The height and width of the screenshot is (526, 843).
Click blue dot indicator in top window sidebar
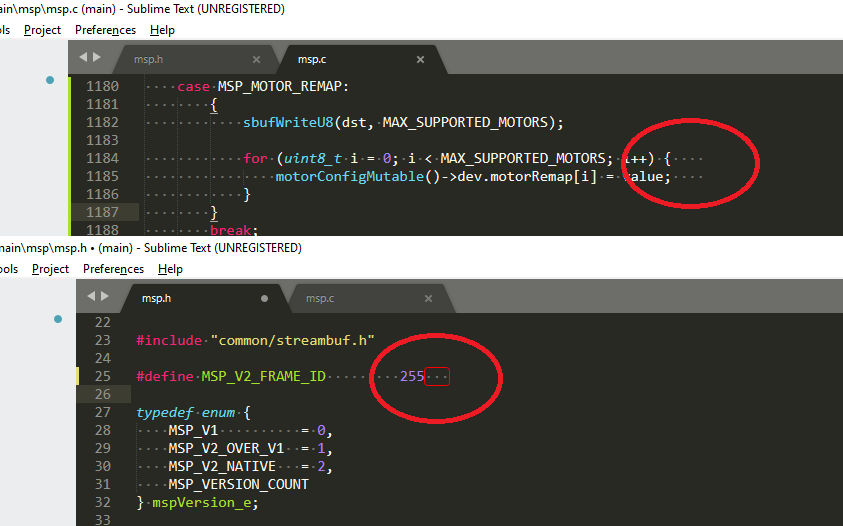50,80
